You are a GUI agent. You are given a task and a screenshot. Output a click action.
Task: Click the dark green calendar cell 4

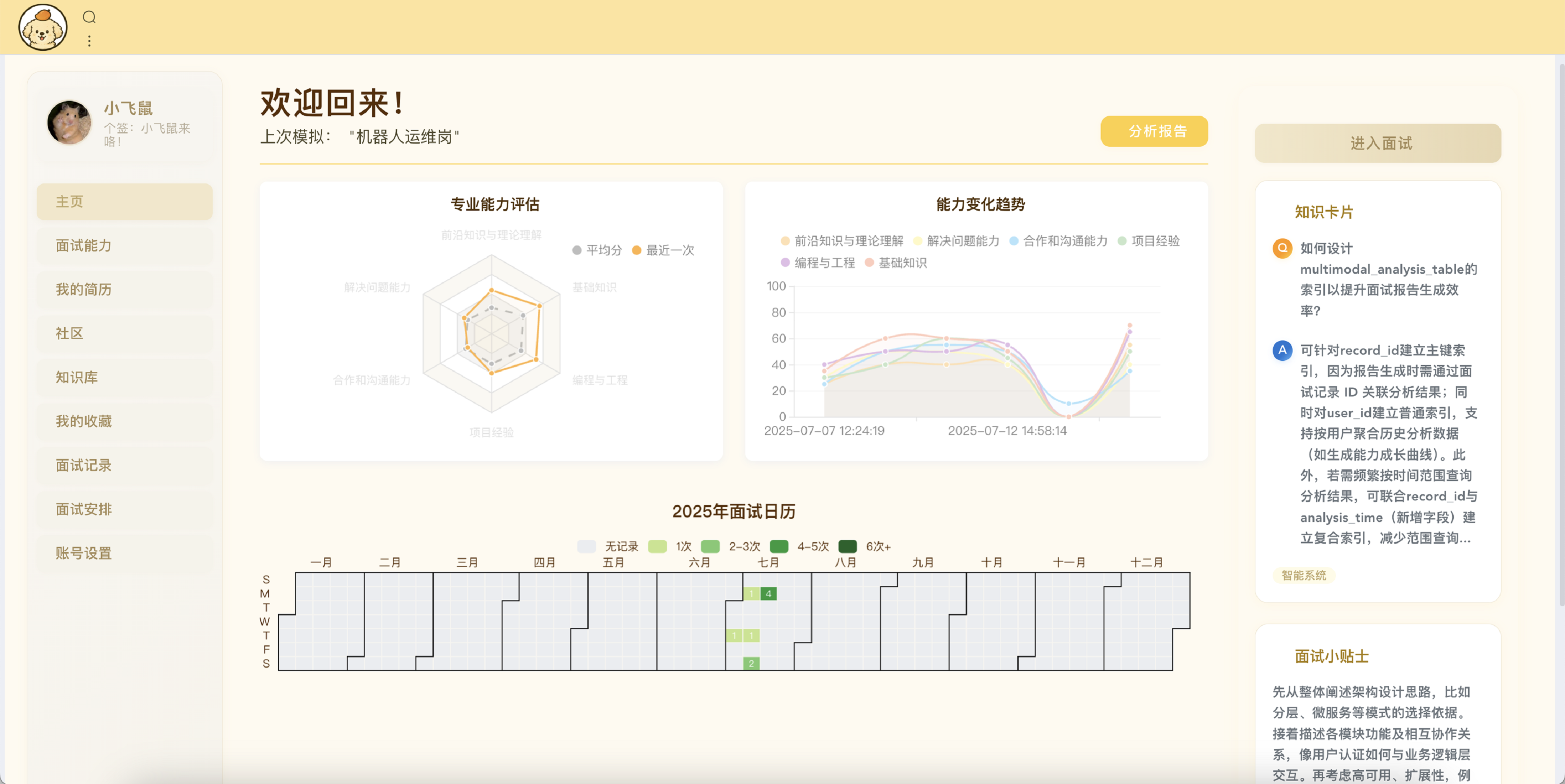[x=768, y=594]
